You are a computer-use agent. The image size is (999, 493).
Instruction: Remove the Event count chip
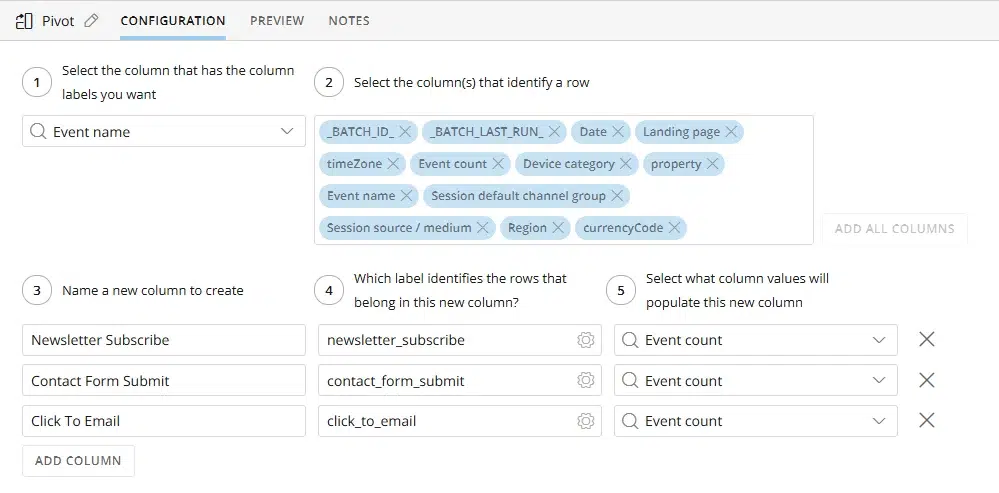coord(498,164)
